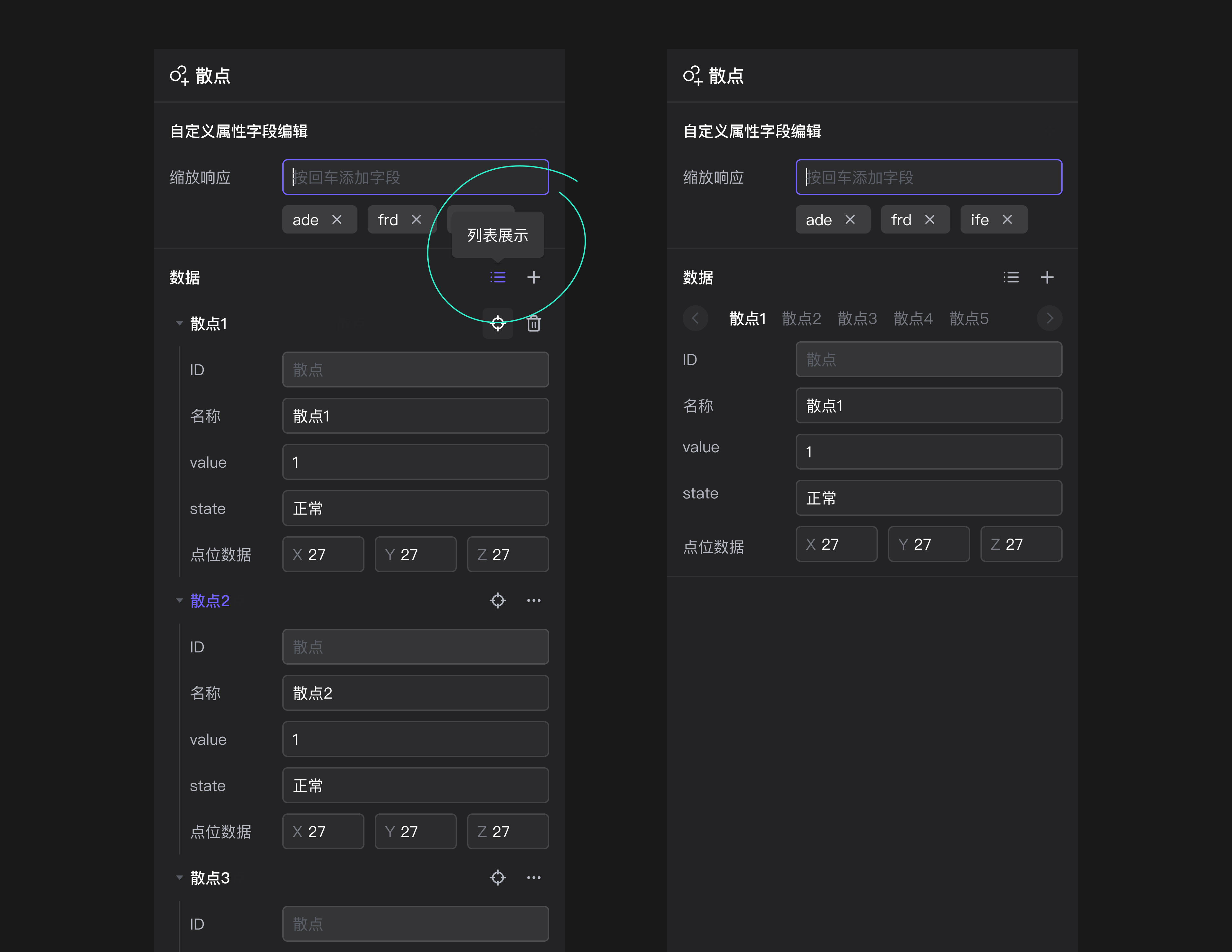This screenshot has width=1232, height=952.
Task: Click the list view icon in the right panel
Action: coord(1010,277)
